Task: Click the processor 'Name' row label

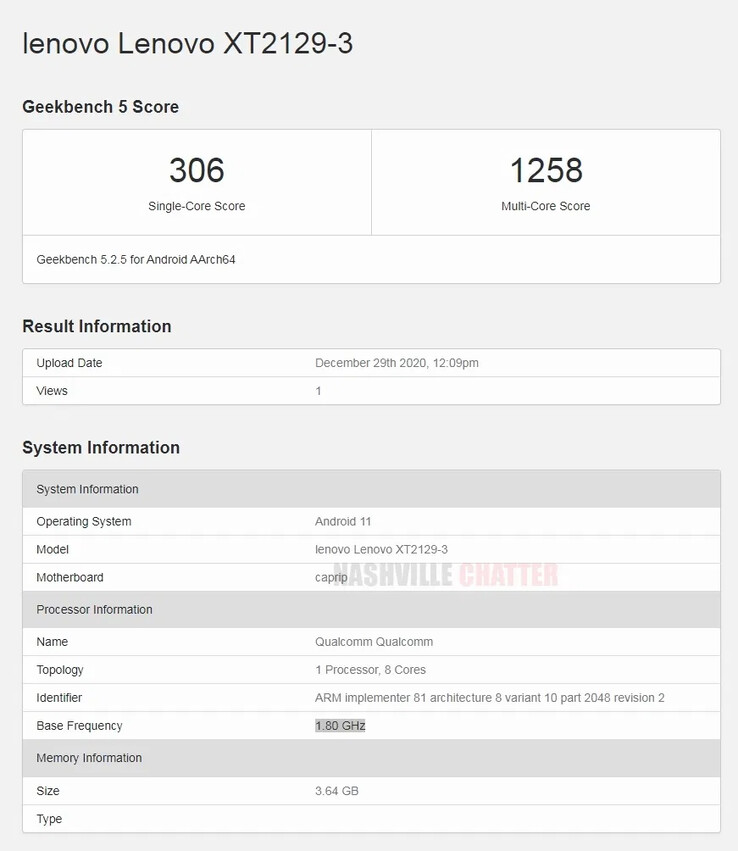Action: 52,642
